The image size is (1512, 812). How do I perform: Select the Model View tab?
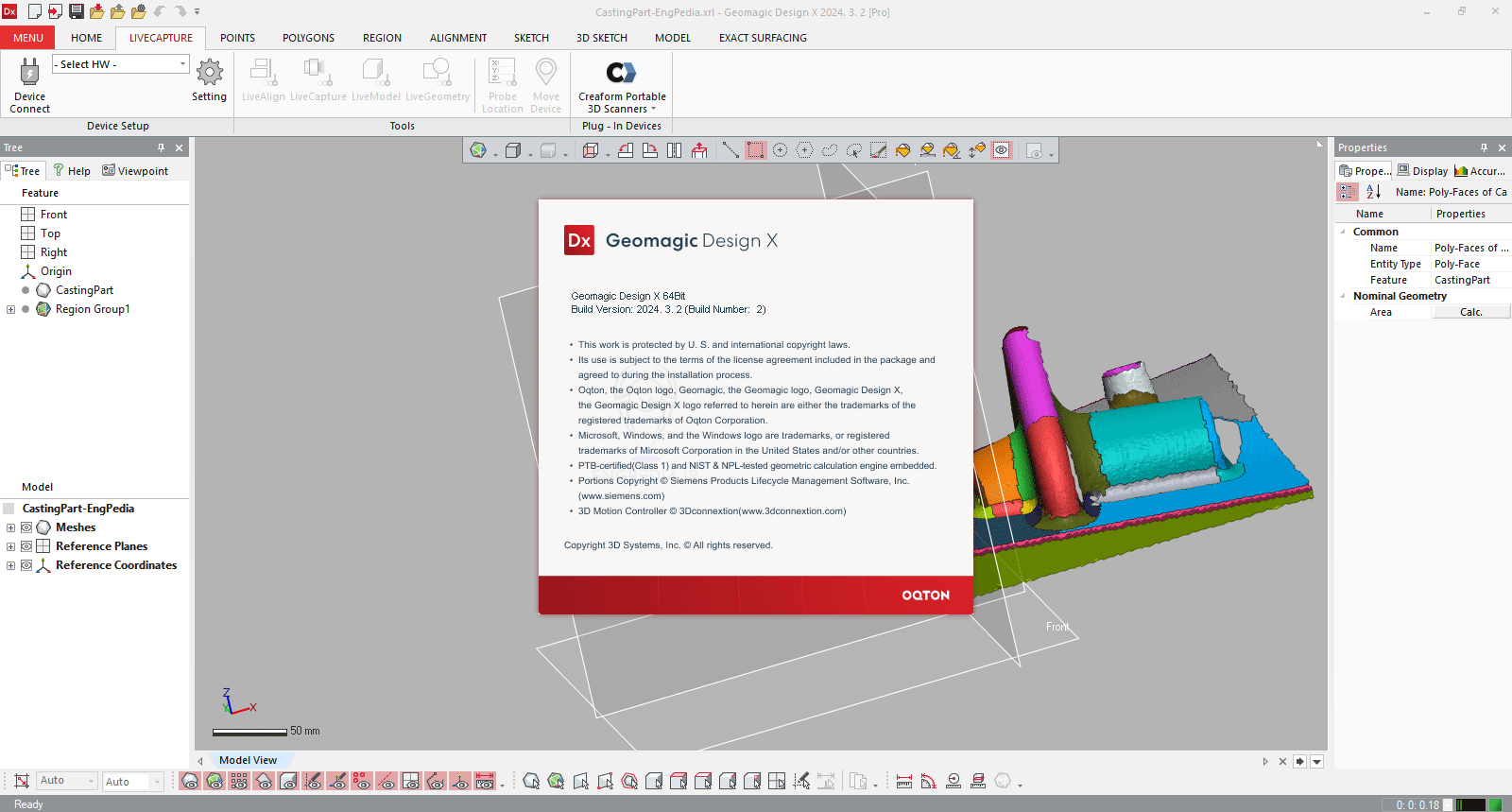tap(248, 760)
